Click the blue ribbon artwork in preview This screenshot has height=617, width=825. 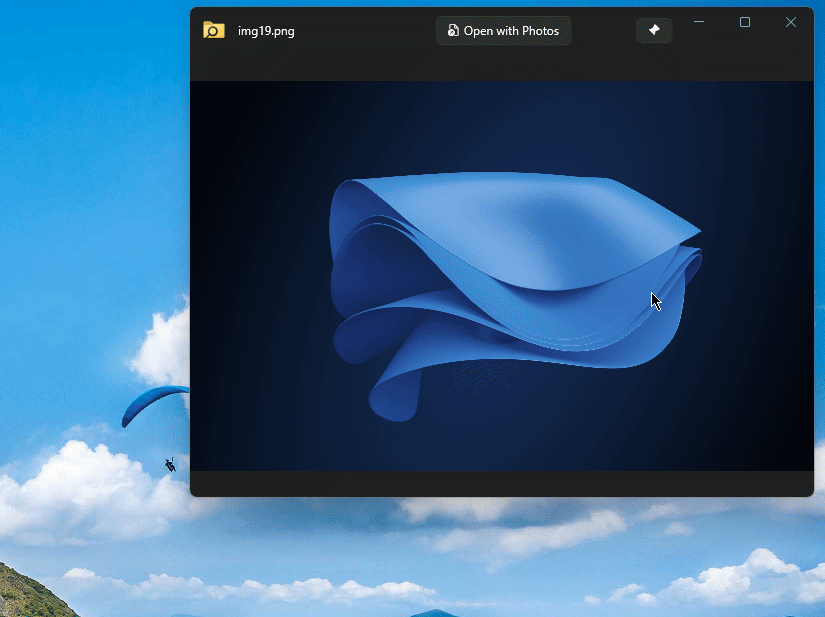[x=520, y=240]
